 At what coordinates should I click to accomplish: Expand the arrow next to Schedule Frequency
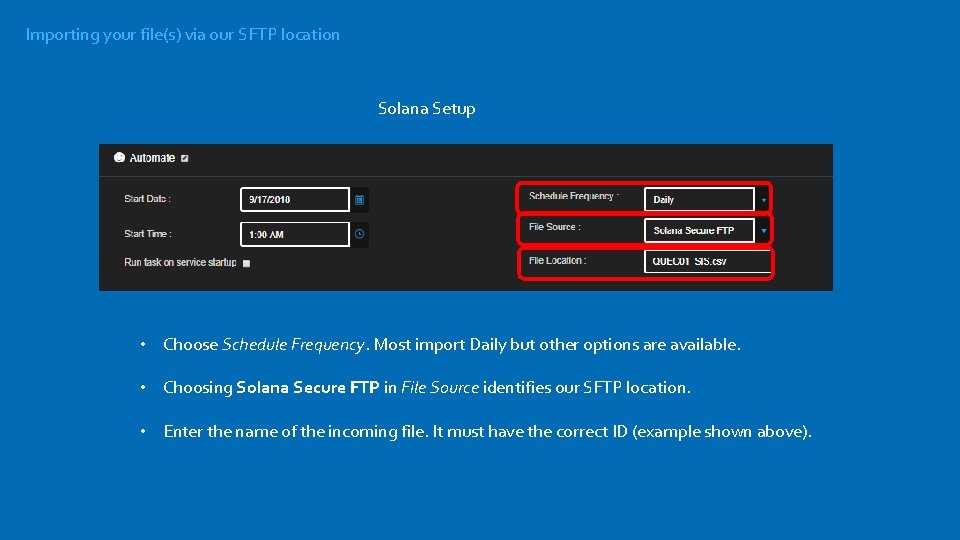point(764,200)
